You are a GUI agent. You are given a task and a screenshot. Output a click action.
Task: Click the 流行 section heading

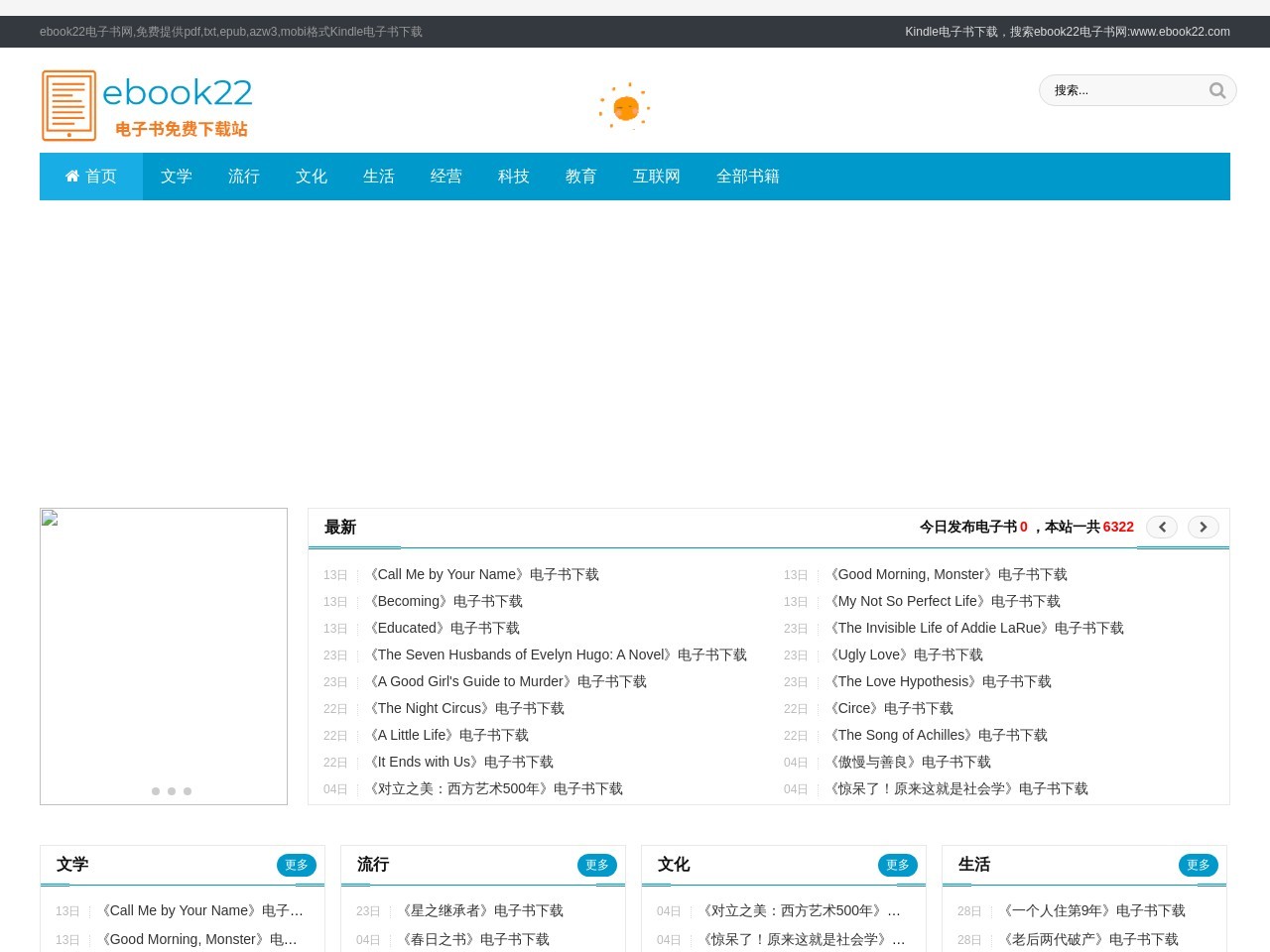tap(373, 865)
